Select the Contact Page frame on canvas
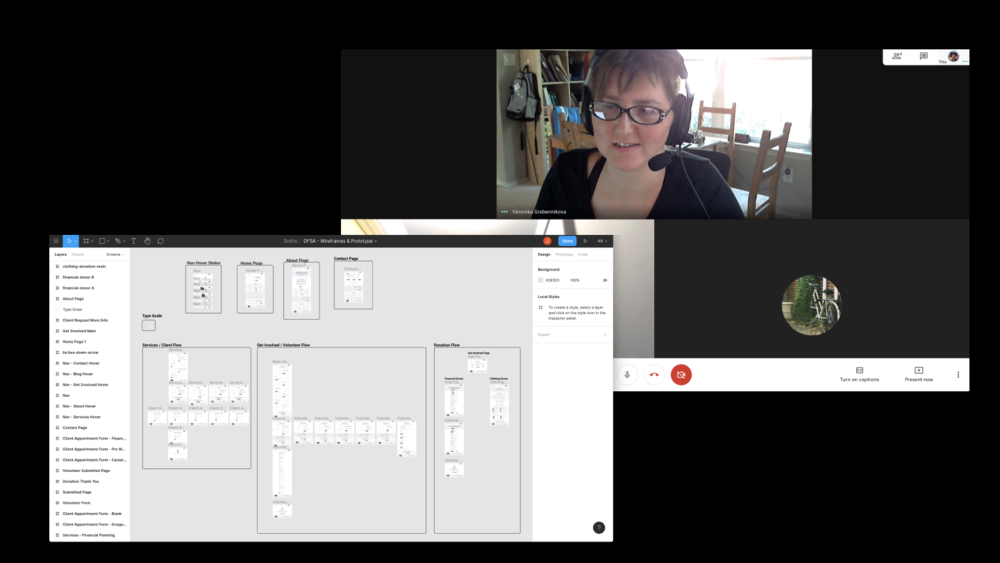 point(353,284)
